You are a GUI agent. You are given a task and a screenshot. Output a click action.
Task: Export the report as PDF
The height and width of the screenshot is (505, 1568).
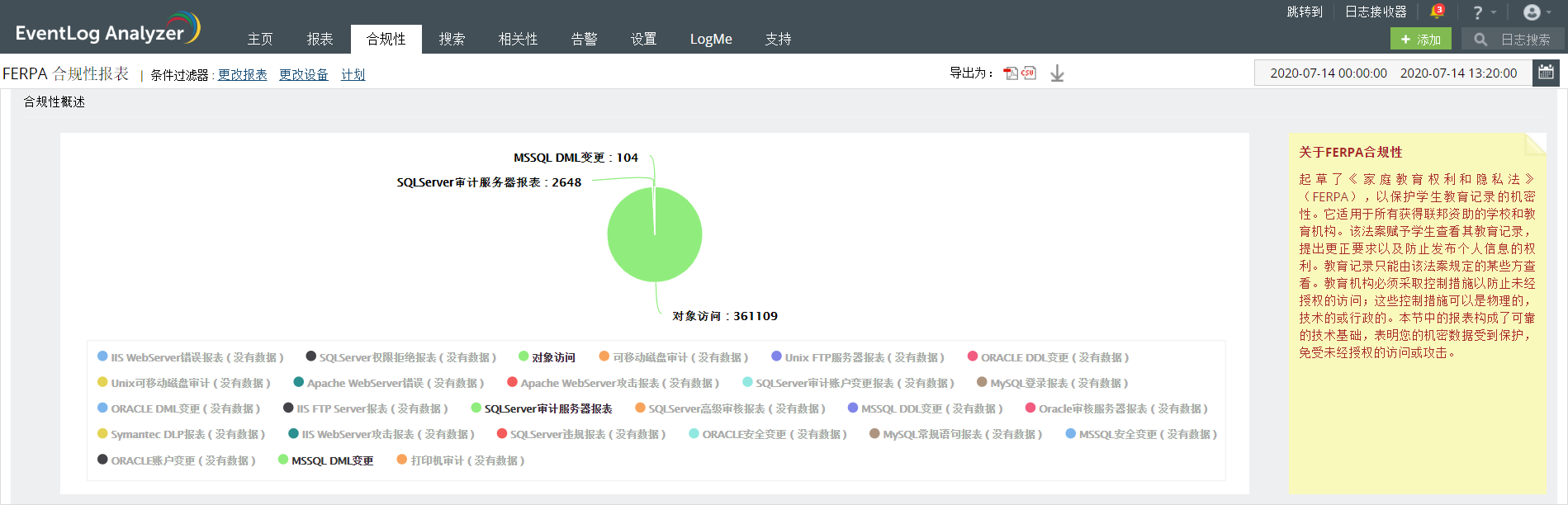(x=1011, y=73)
